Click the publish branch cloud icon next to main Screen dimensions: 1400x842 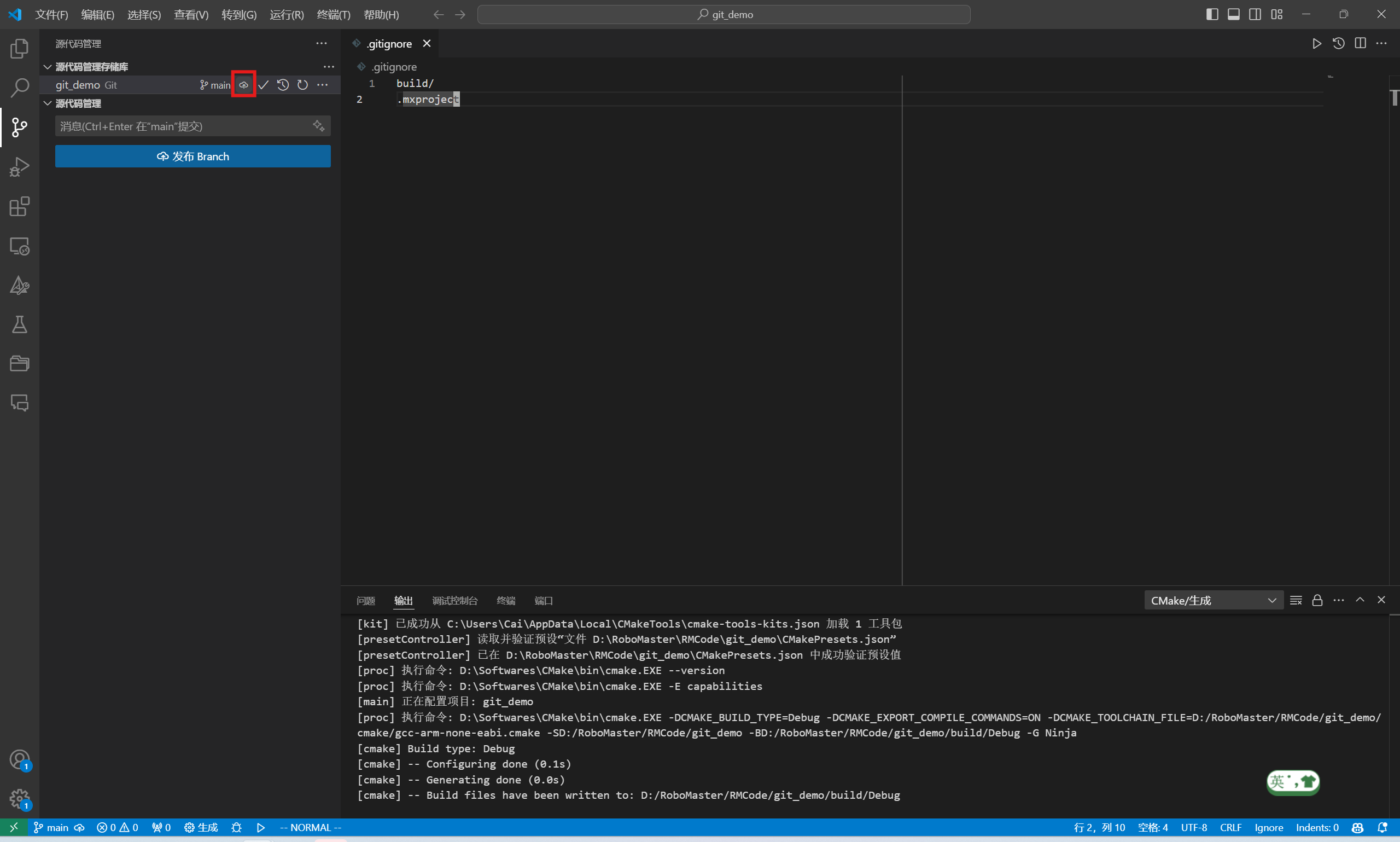tap(243, 85)
